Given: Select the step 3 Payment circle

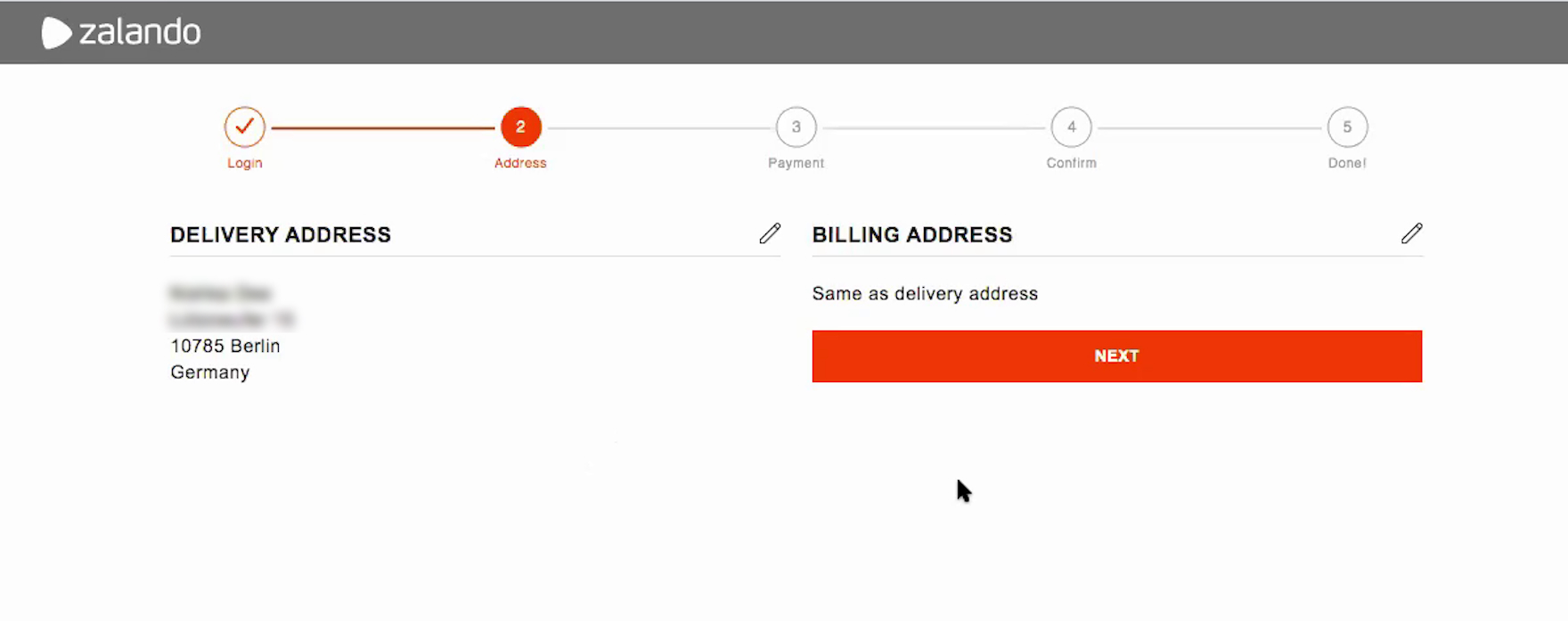Looking at the screenshot, I should [796, 127].
